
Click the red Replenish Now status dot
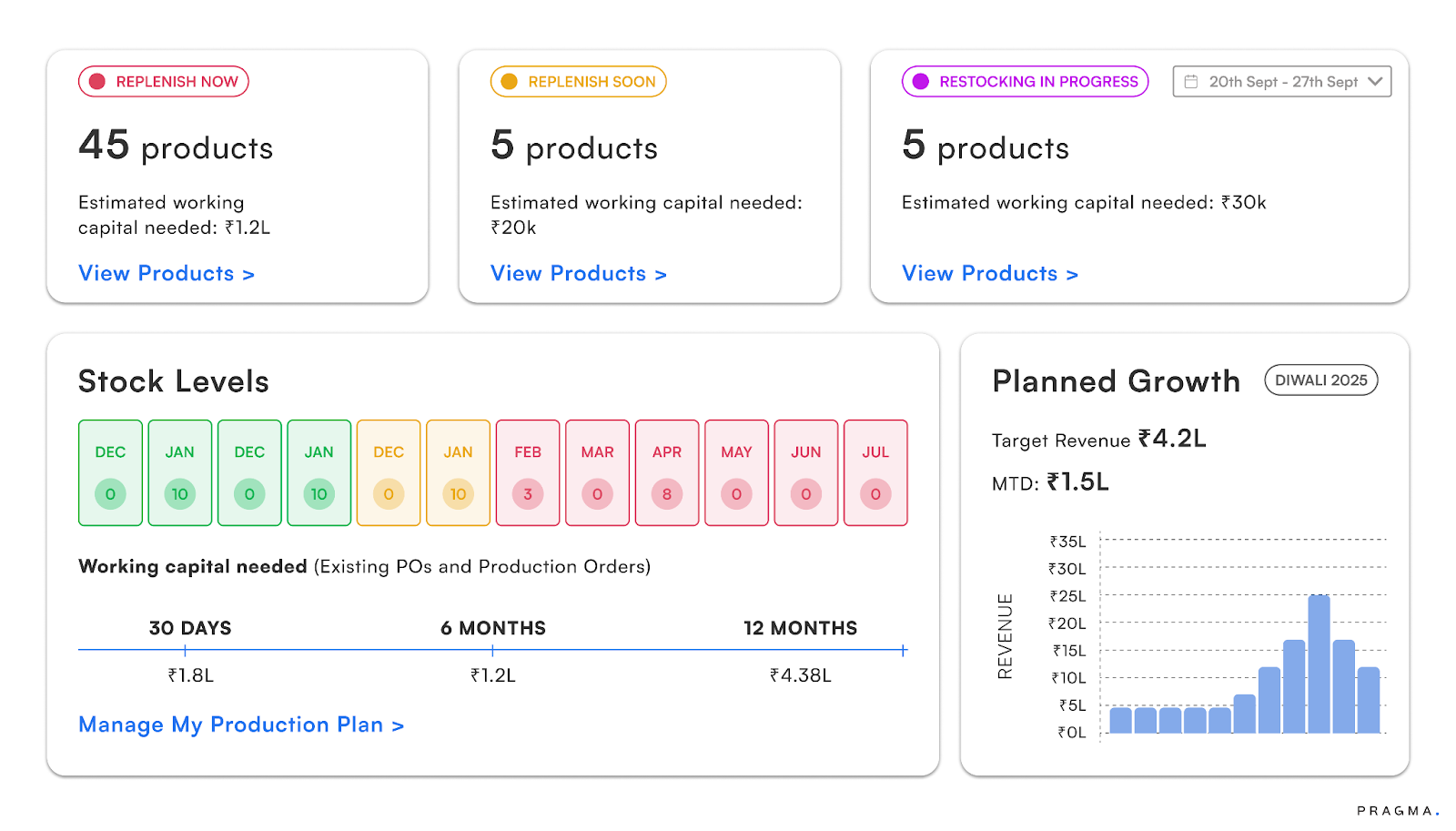tap(96, 81)
